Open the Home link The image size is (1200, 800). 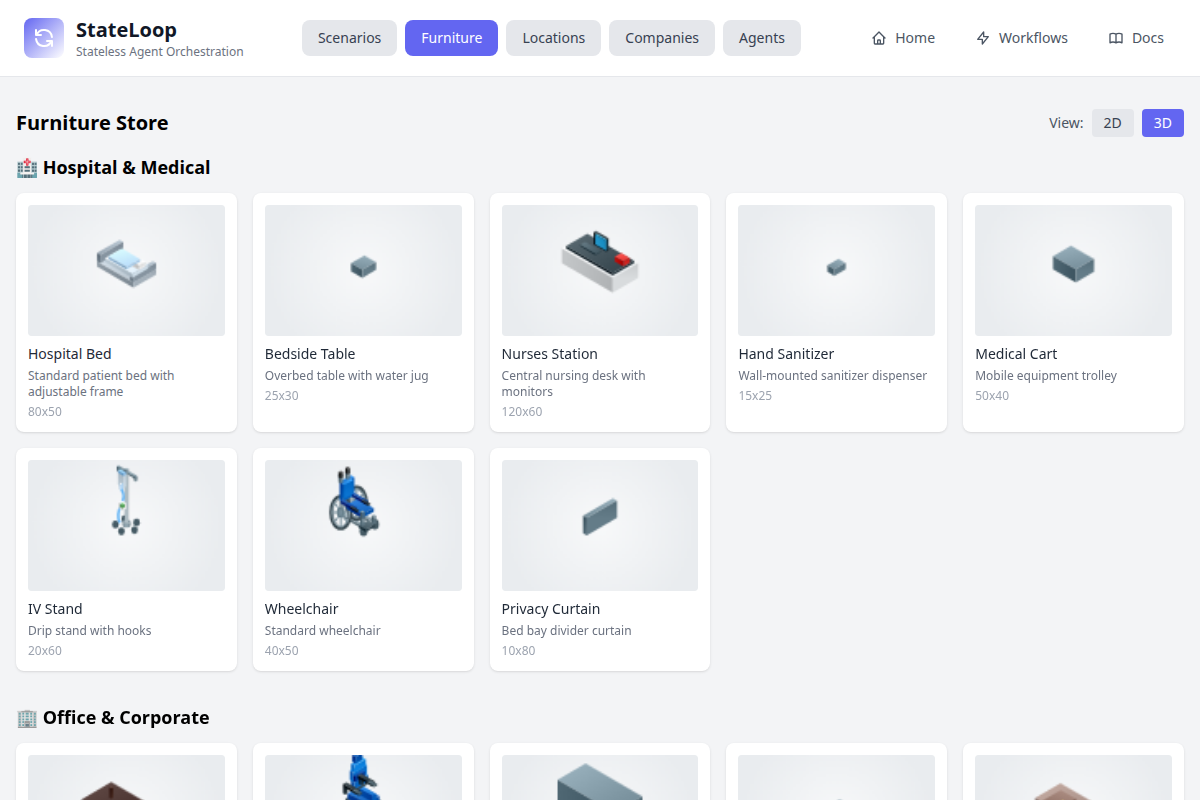coord(903,38)
